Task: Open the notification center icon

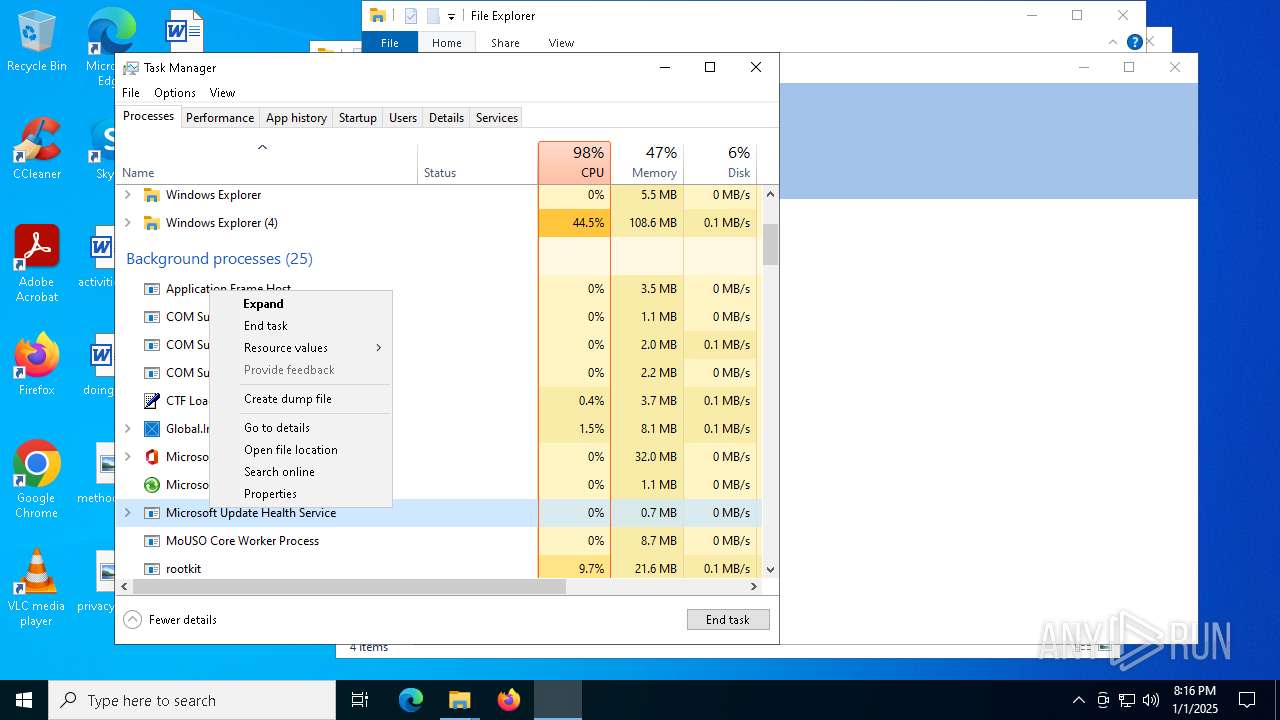Action: [1247, 700]
